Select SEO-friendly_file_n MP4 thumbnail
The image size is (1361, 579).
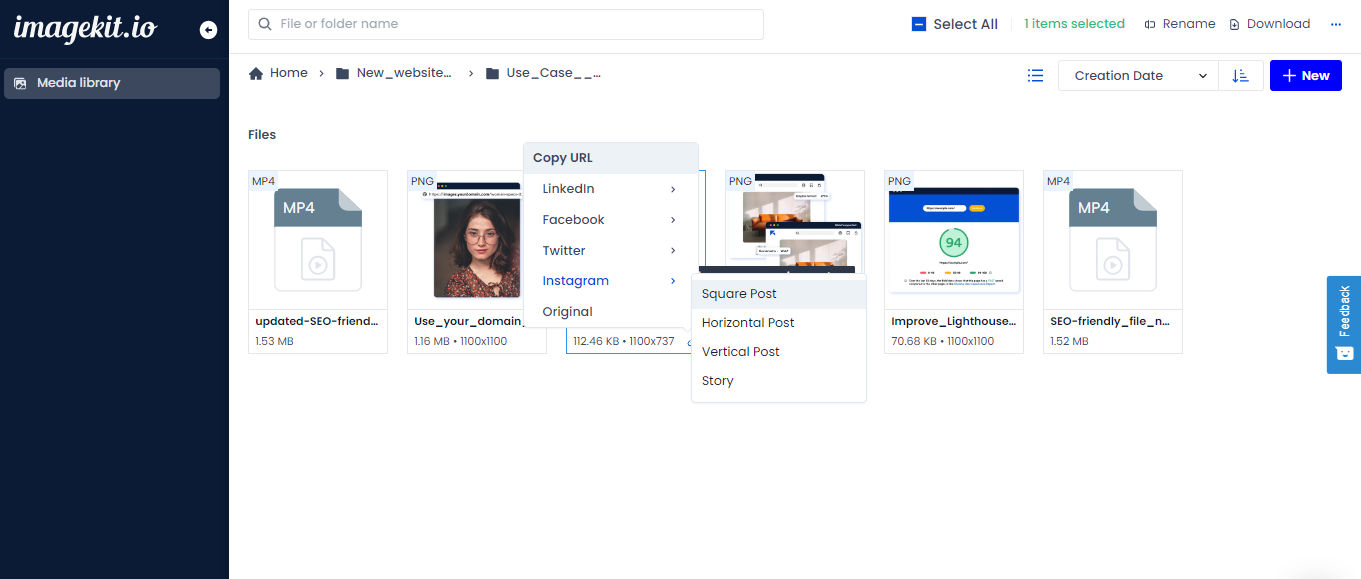[x=1113, y=239]
